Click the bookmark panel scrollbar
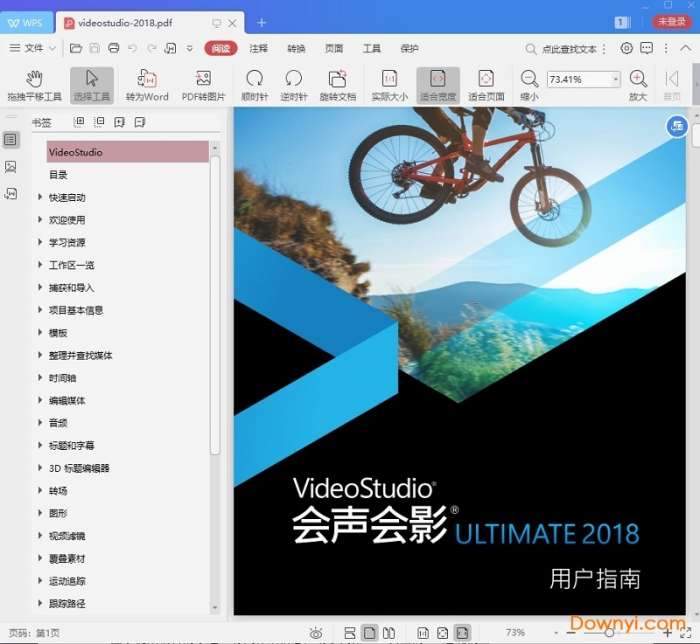Viewport: 700px width, 644px height. [x=215, y=305]
